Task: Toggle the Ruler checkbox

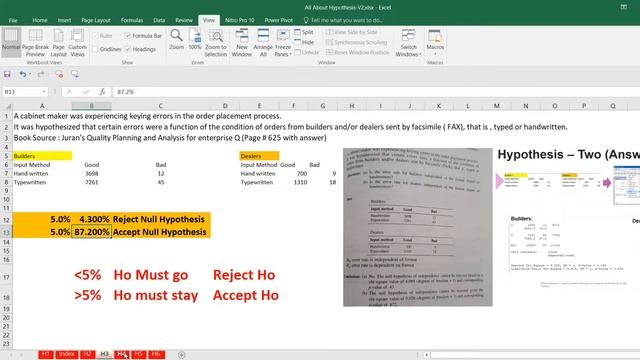Action: click(96, 36)
